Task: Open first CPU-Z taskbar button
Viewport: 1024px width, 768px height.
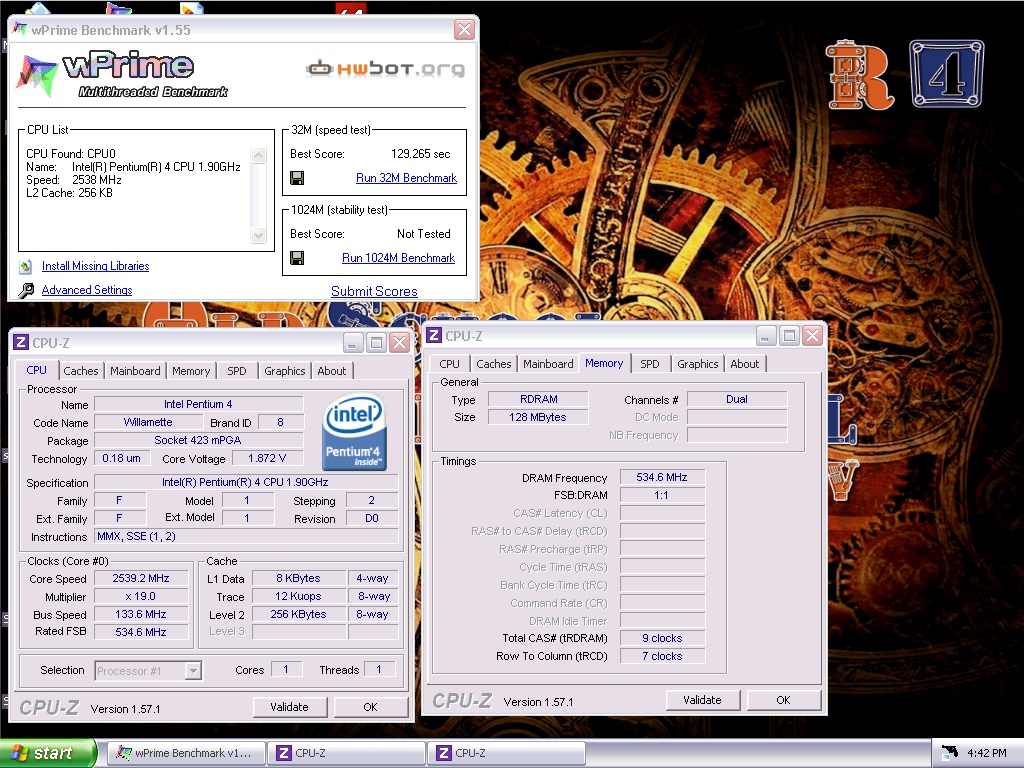Action: [346, 753]
